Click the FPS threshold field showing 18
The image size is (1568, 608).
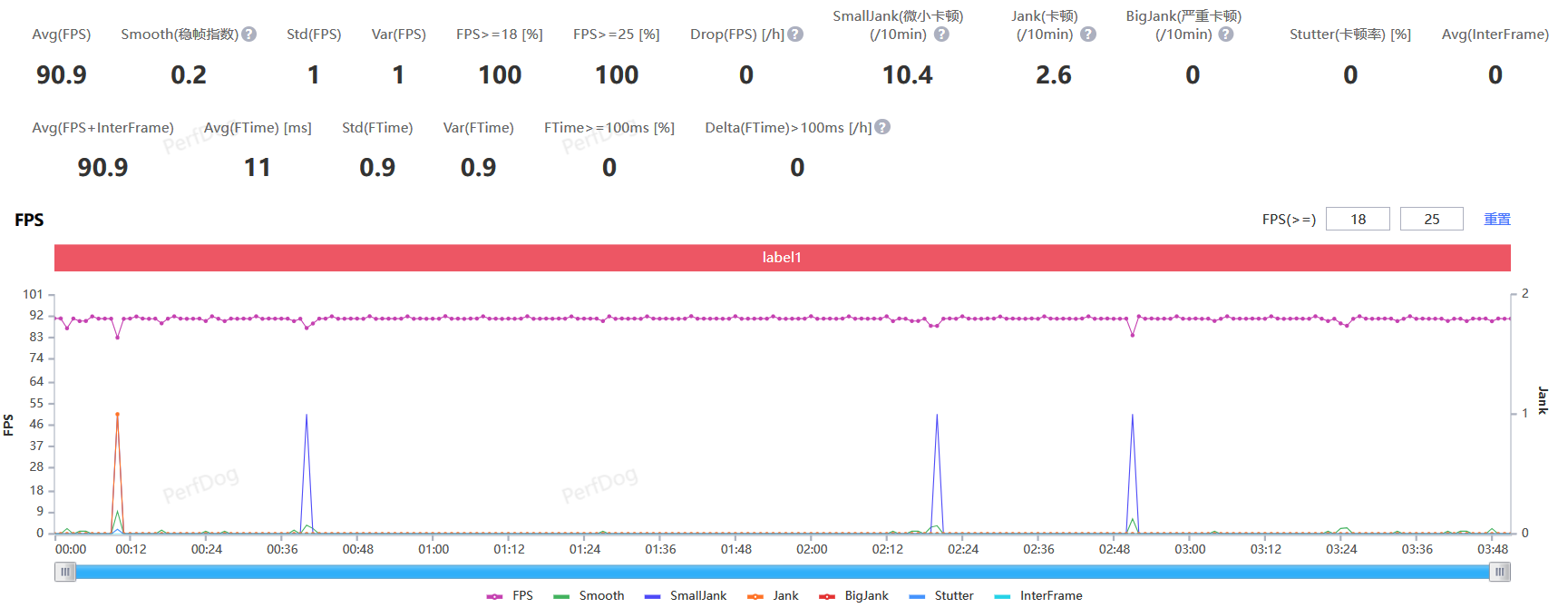[x=1358, y=219]
